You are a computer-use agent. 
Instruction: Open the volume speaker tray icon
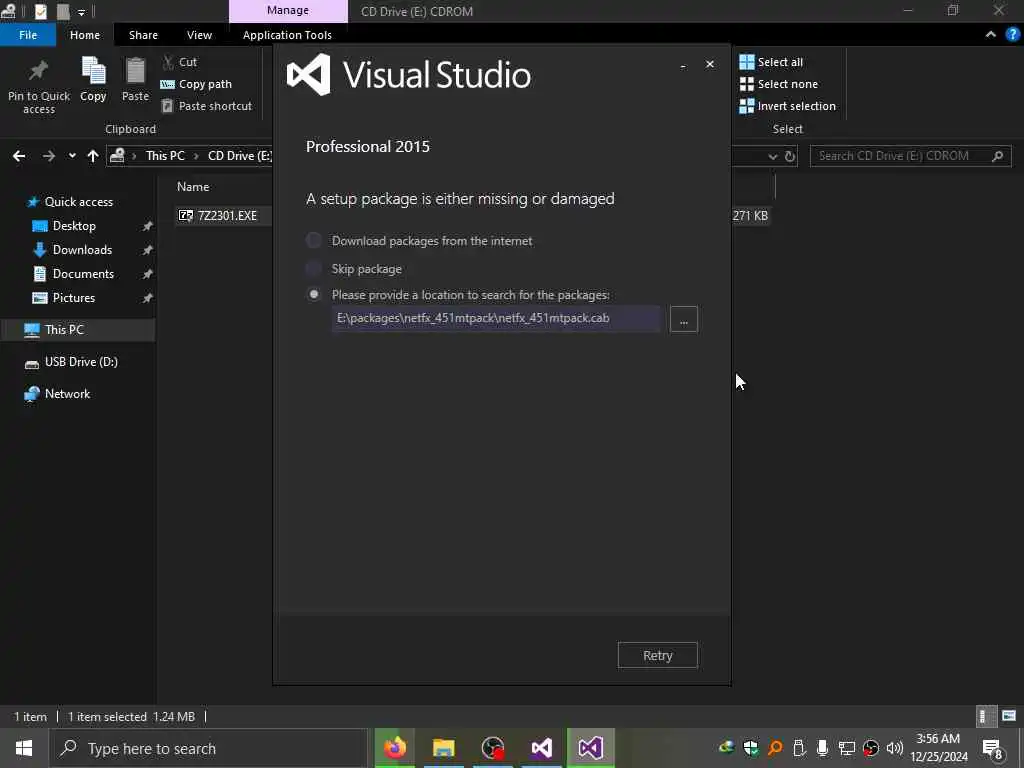pyautogui.click(x=895, y=748)
